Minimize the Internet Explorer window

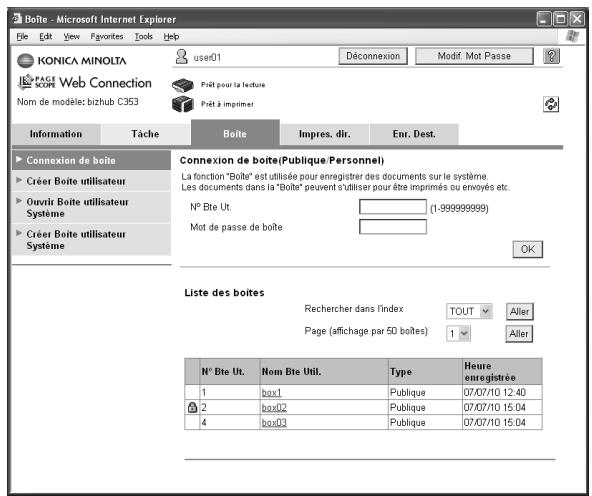tap(544, 19)
